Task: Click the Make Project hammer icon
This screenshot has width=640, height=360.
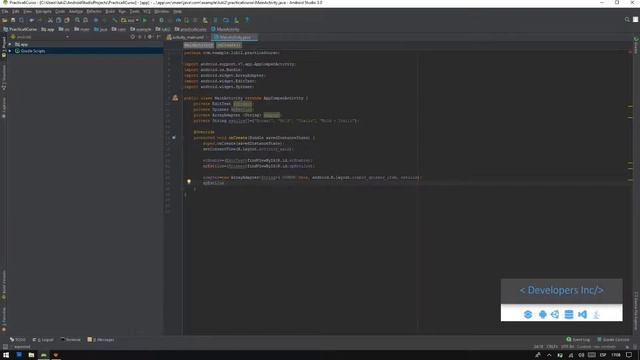Action: 115,20
